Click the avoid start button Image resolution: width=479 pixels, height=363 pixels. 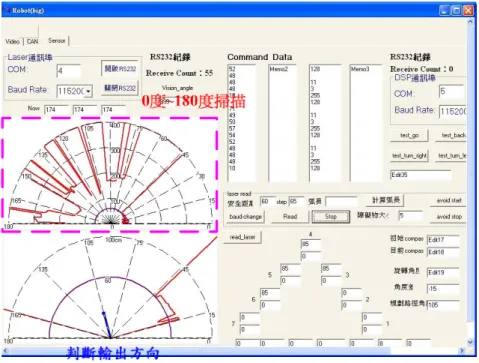tap(449, 200)
